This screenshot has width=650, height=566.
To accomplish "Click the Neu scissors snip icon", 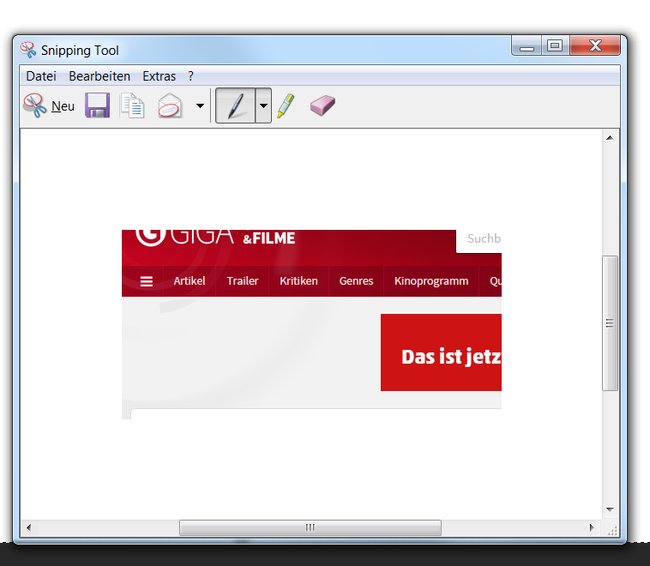I will (x=35, y=105).
